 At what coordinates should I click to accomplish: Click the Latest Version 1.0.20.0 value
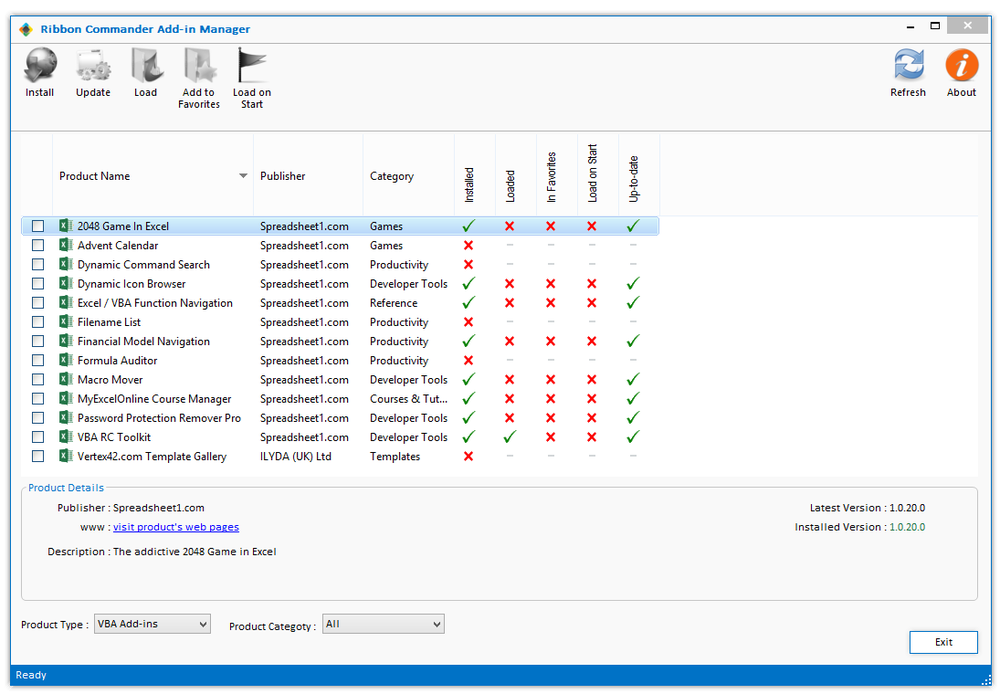907,508
